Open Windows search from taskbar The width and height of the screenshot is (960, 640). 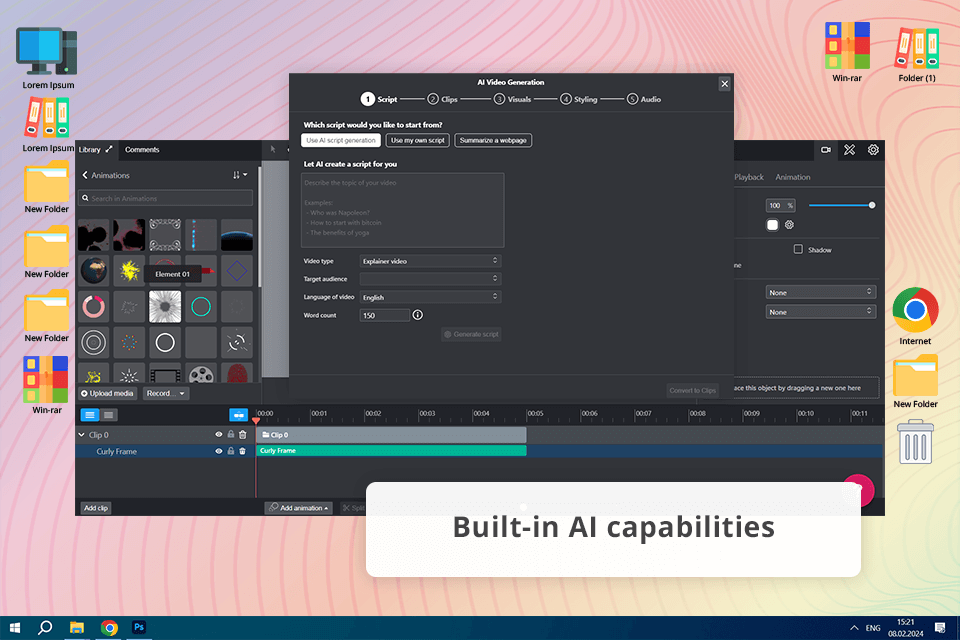click(x=45, y=628)
